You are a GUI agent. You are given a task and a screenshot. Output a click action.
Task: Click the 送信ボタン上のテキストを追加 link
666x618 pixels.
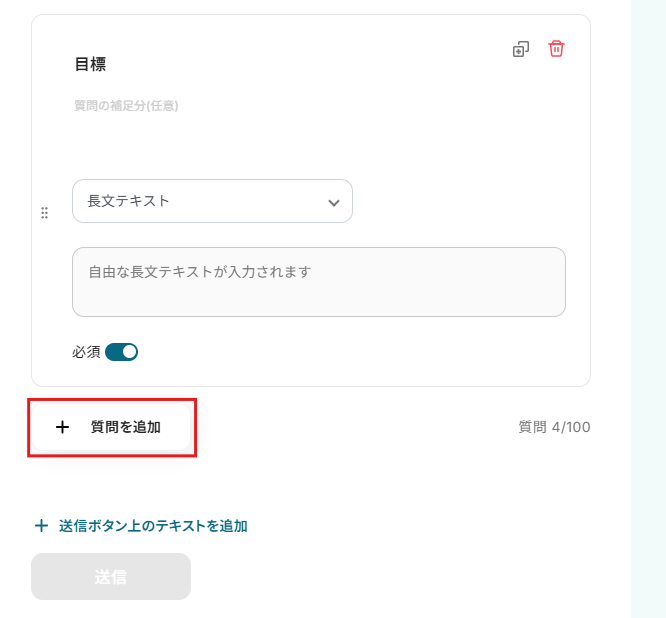[153, 526]
